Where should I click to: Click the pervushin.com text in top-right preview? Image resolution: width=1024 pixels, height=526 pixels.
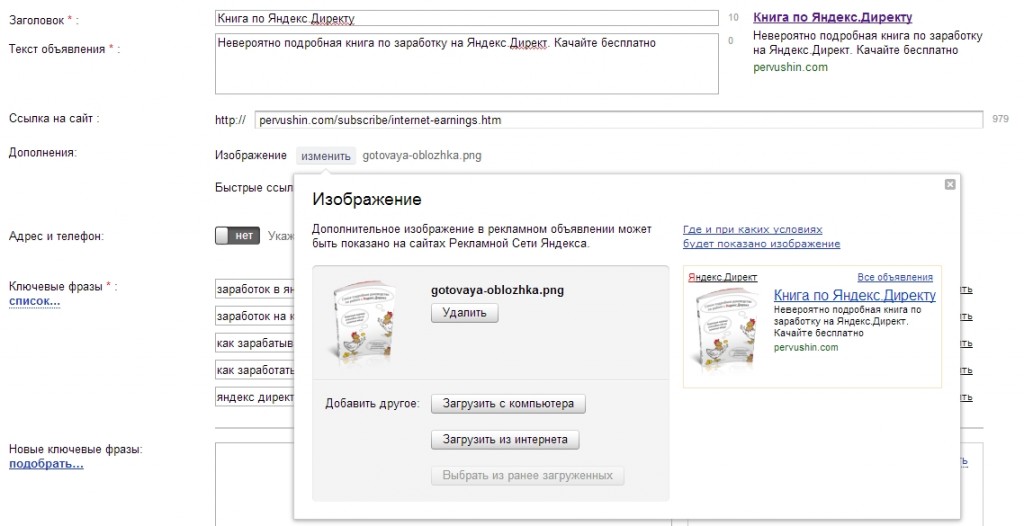(790, 67)
